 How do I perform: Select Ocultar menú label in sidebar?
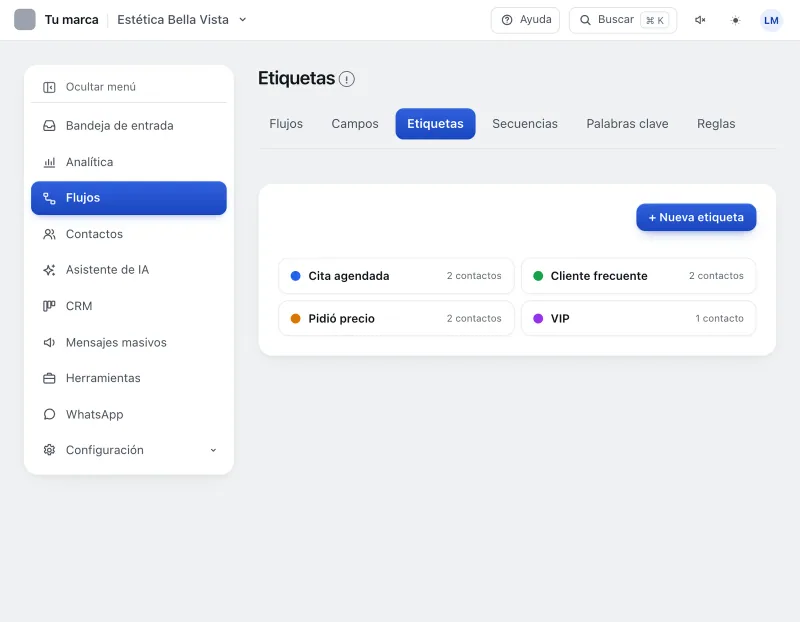(x=101, y=87)
